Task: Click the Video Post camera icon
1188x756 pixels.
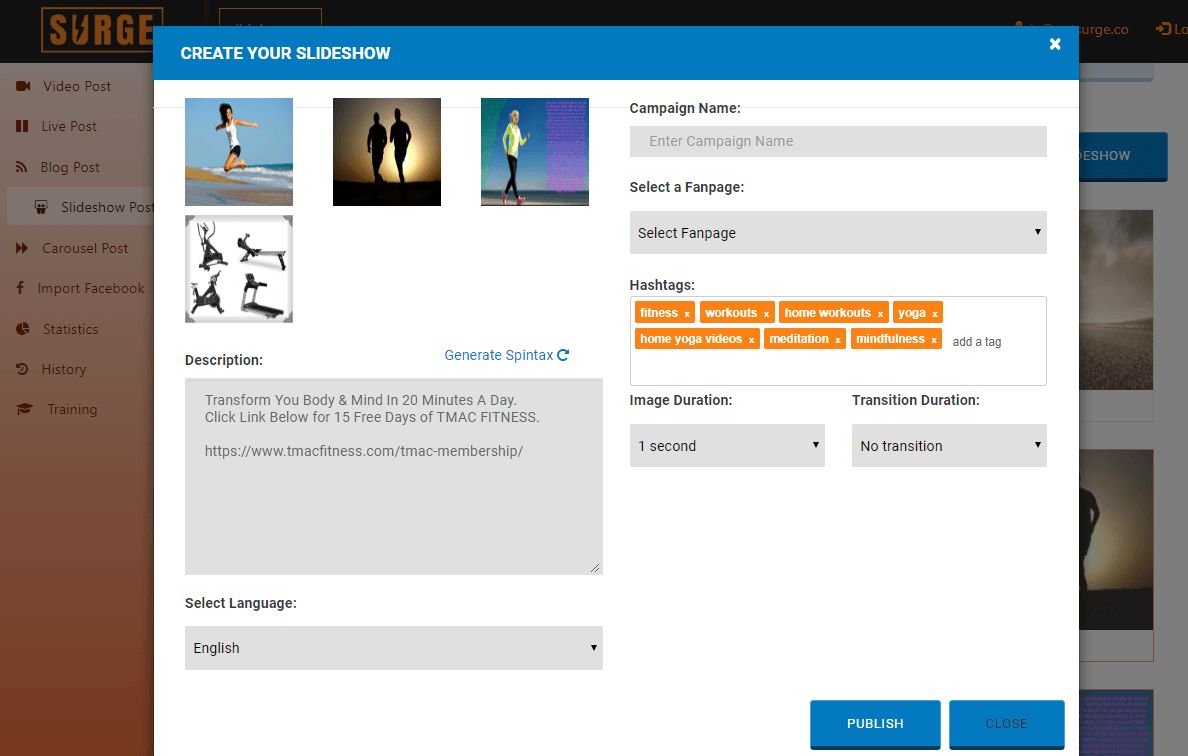Action: click(23, 86)
